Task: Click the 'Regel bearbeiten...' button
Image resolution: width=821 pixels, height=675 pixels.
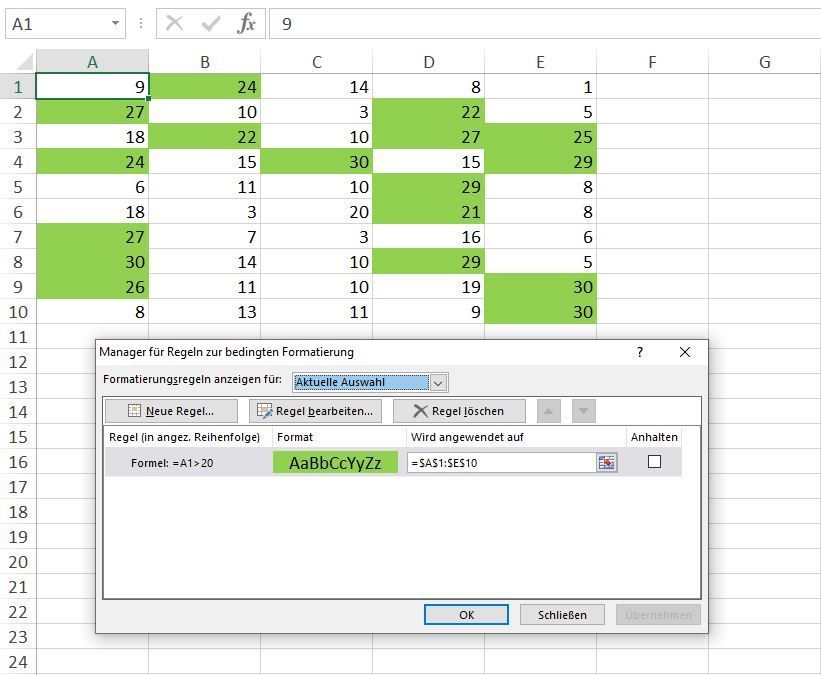Action: (315, 411)
